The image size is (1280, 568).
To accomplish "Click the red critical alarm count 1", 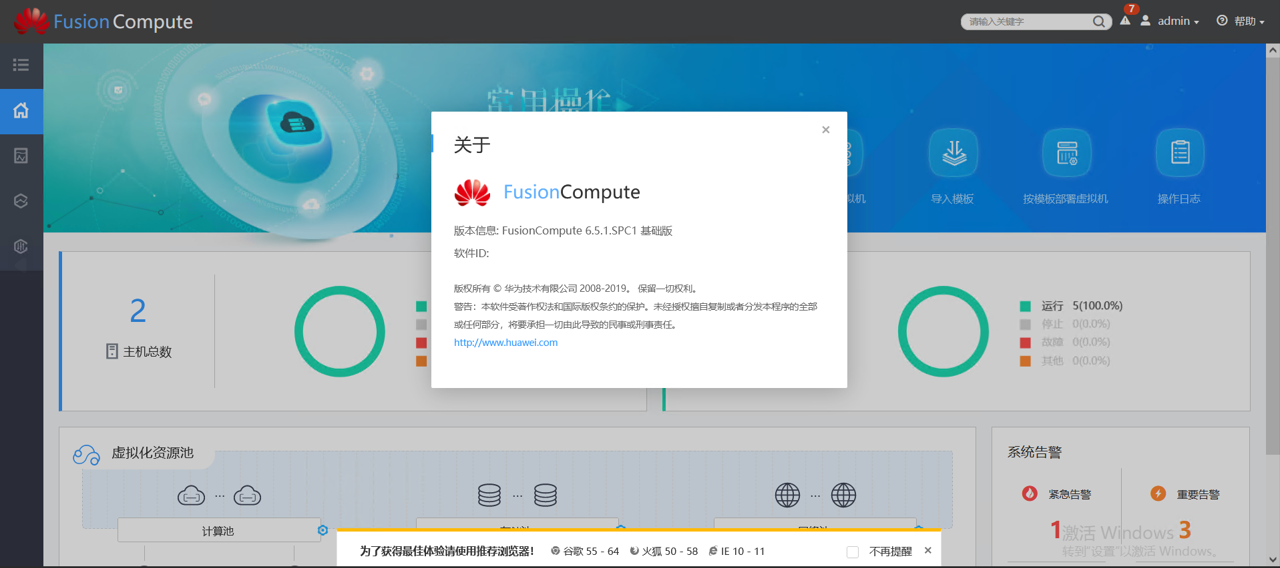I will pyautogui.click(x=1055, y=530).
